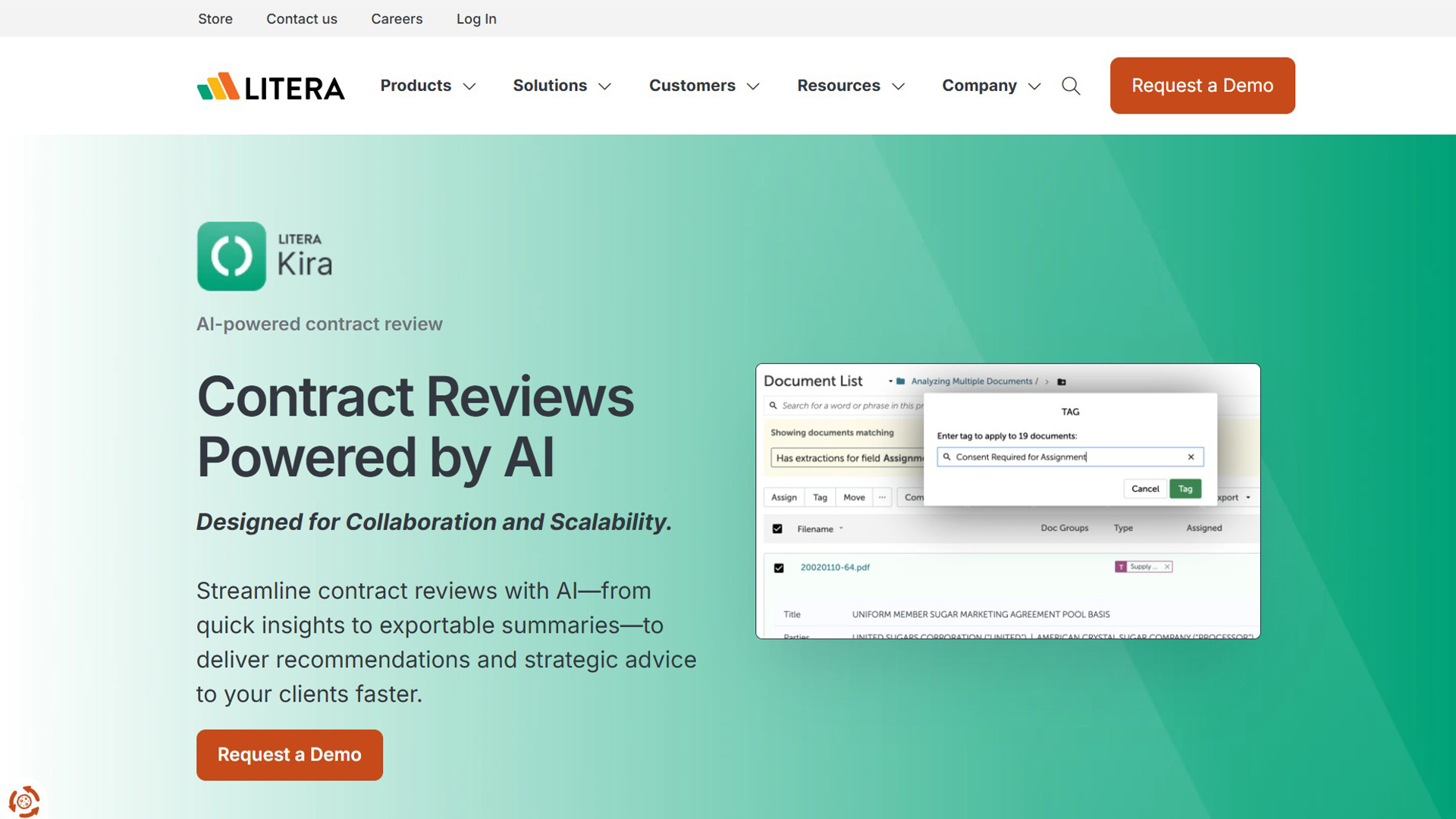The height and width of the screenshot is (819, 1456).
Task: Open the site search magnifier icon
Action: point(1071,86)
